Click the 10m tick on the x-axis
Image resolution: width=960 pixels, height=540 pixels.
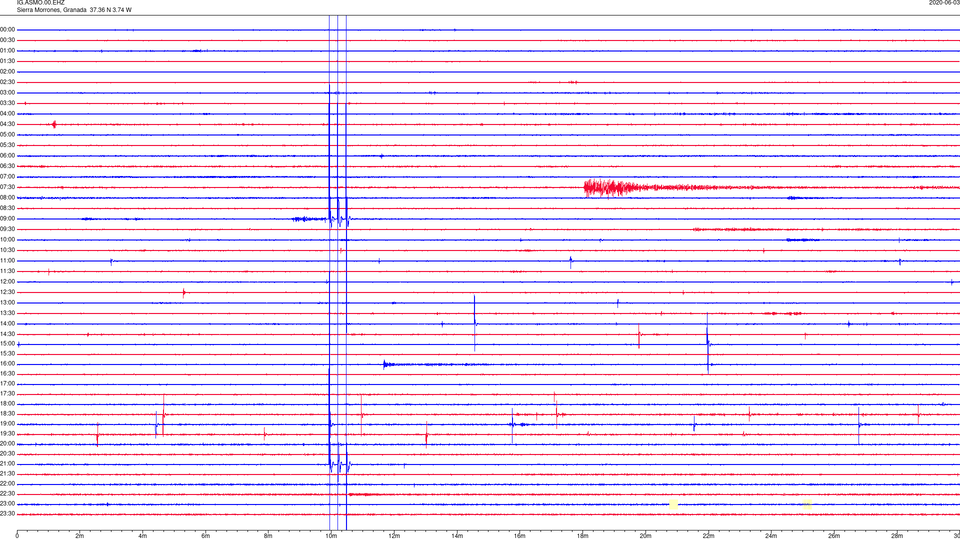pos(331,536)
